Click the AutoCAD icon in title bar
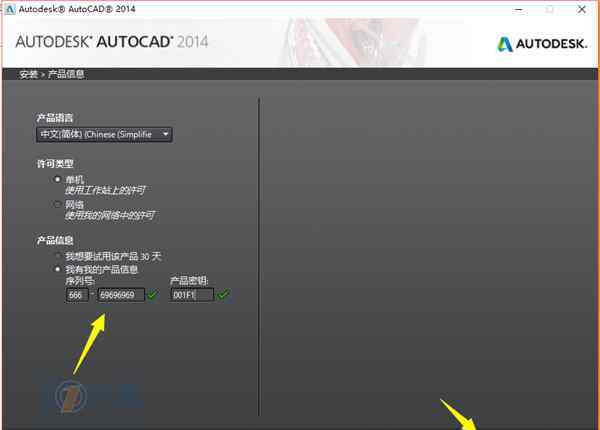This screenshot has width=600, height=430. pos(10,9)
